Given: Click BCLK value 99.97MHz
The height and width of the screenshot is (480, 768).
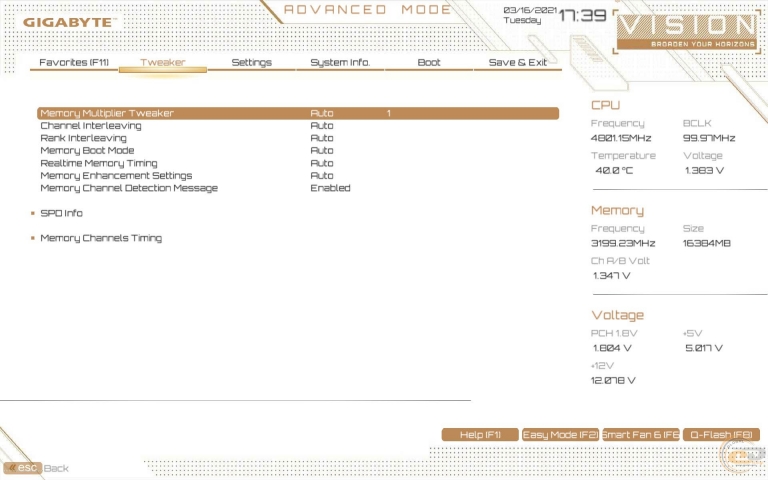Looking at the screenshot, I should 709,139.
